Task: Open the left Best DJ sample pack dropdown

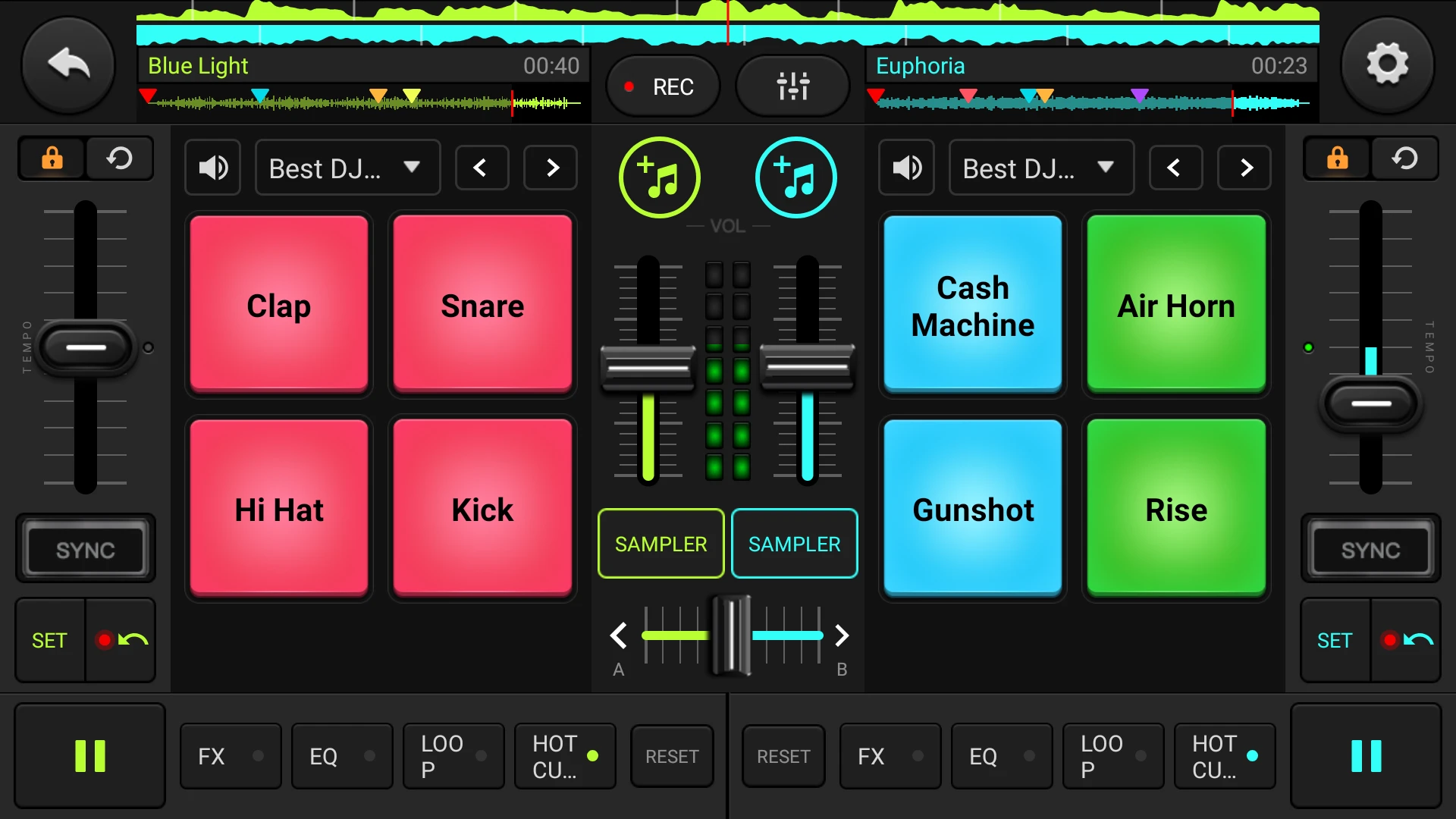Action: point(347,168)
